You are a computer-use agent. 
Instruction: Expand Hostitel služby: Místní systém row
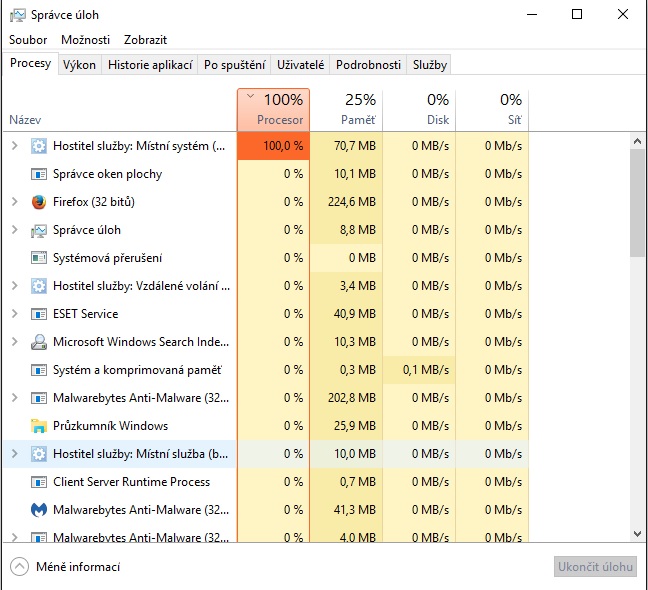pos(14,146)
